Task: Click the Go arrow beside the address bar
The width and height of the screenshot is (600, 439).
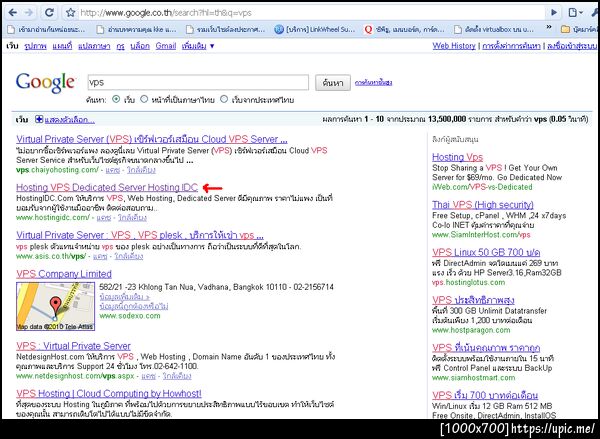Action: [x=554, y=13]
